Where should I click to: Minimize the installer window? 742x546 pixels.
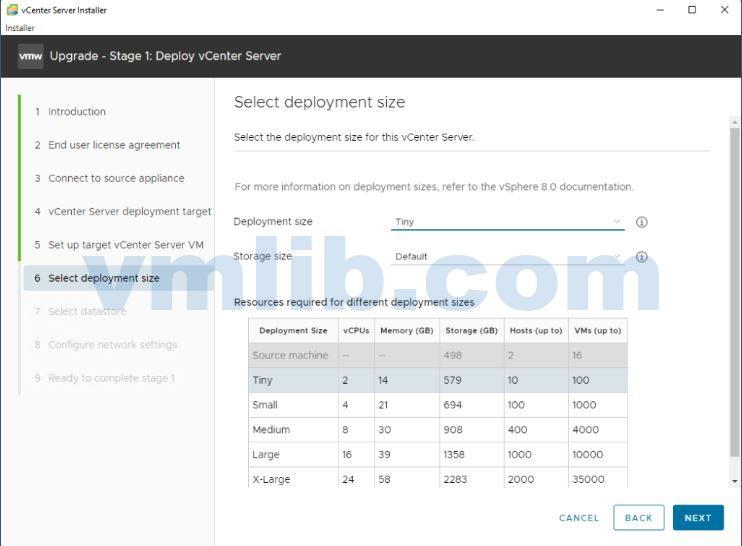pyautogui.click(x=660, y=10)
